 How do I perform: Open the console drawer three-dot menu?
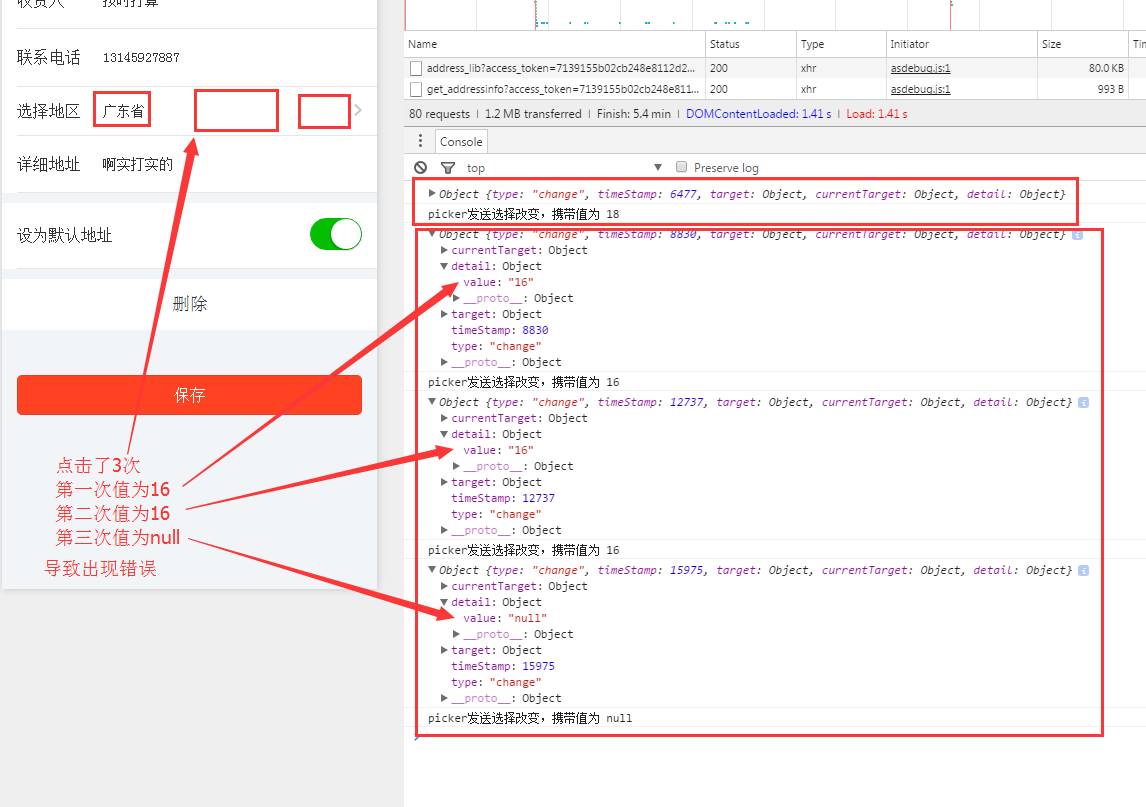[420, 140]
